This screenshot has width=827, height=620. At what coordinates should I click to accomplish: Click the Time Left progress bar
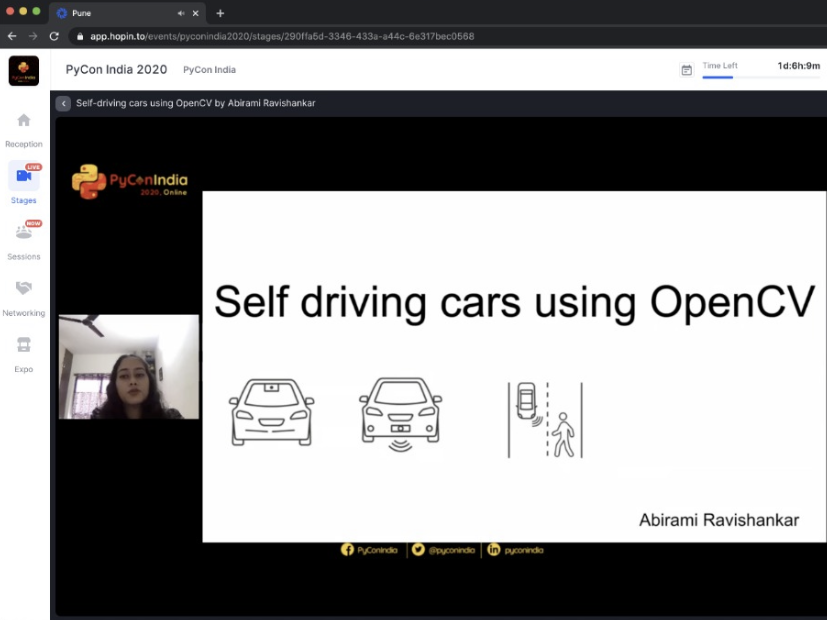tap(761, 78)
